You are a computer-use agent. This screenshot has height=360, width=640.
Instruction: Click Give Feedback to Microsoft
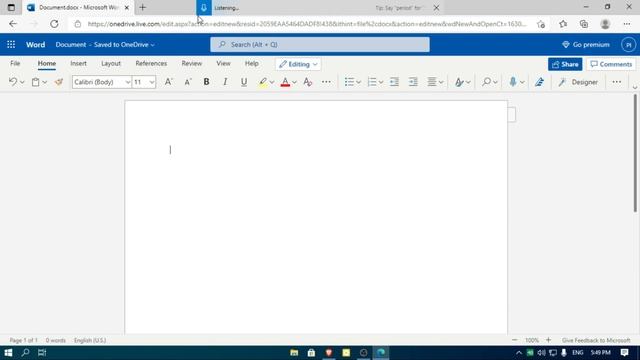[x=596, y=340]
